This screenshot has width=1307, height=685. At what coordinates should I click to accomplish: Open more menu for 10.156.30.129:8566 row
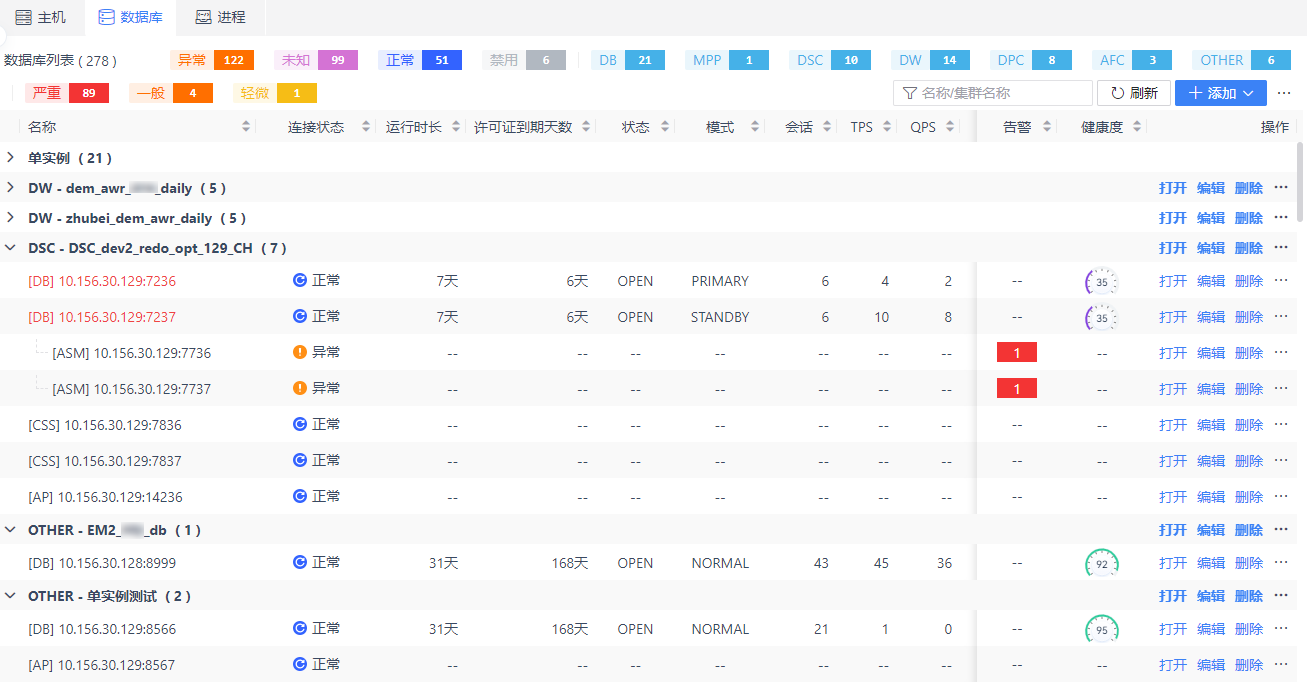(1281, 629)
